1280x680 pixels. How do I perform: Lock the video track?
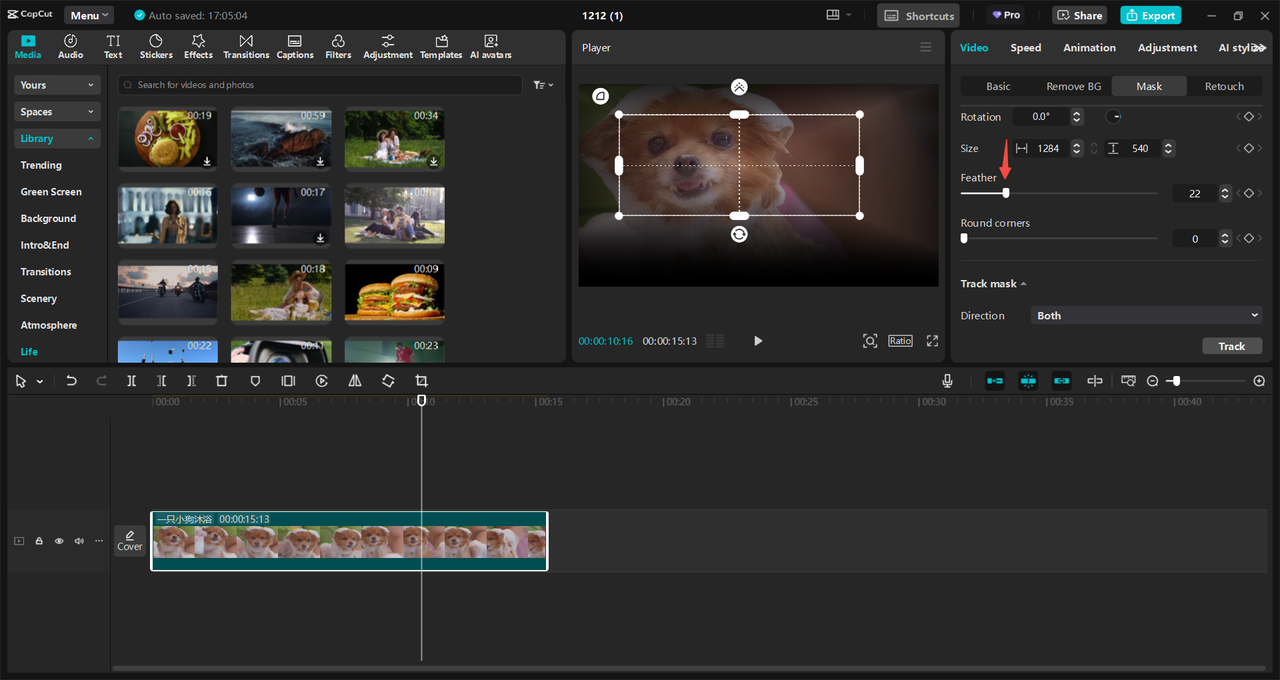[39, 541]
